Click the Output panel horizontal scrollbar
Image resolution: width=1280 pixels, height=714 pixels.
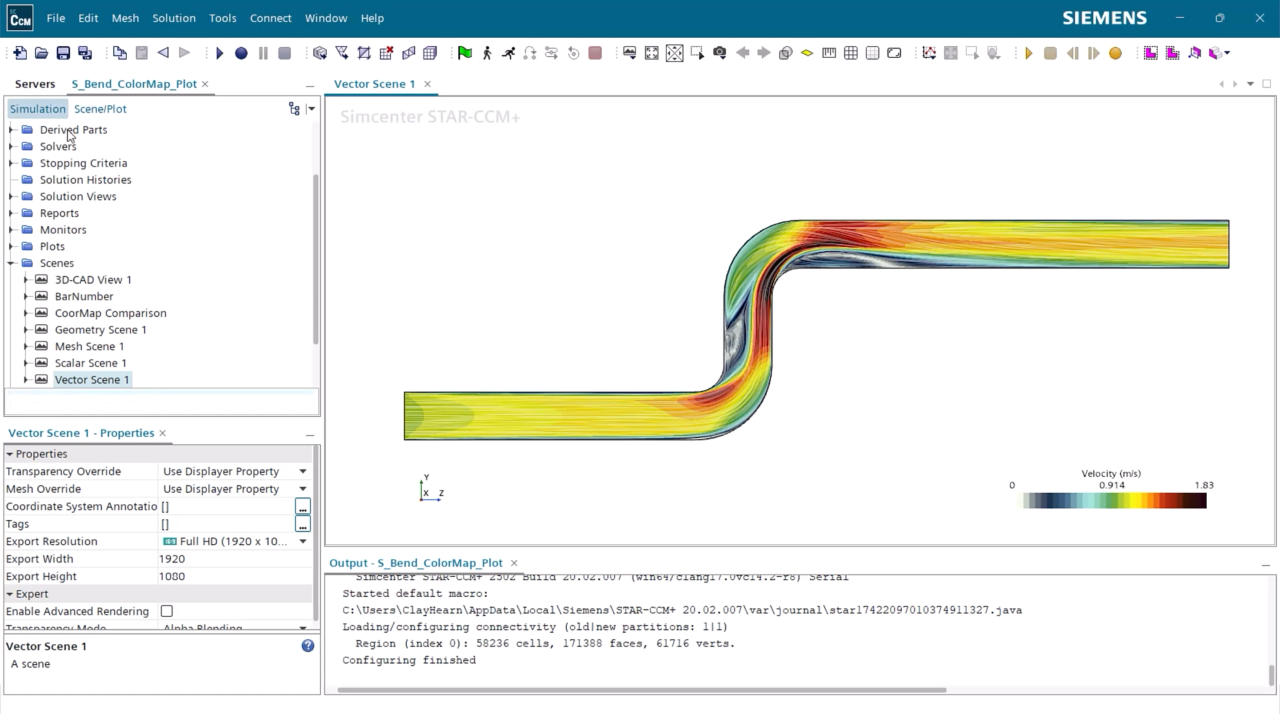coord(641,689)
